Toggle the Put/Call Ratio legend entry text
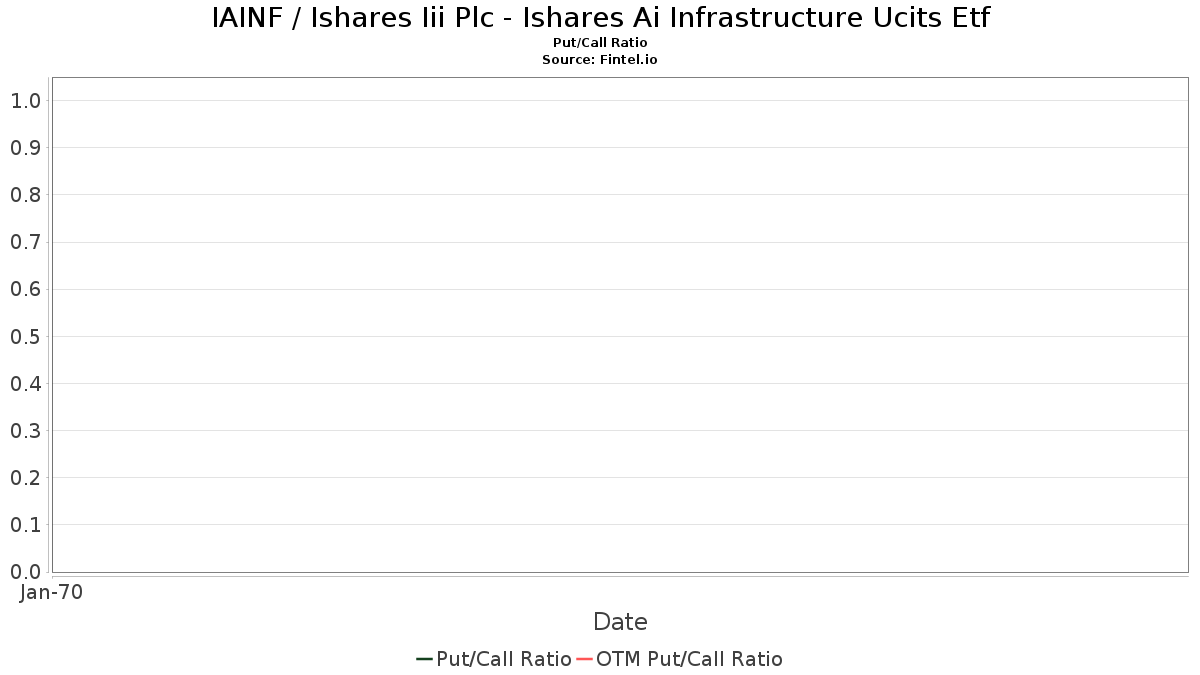 503,659
